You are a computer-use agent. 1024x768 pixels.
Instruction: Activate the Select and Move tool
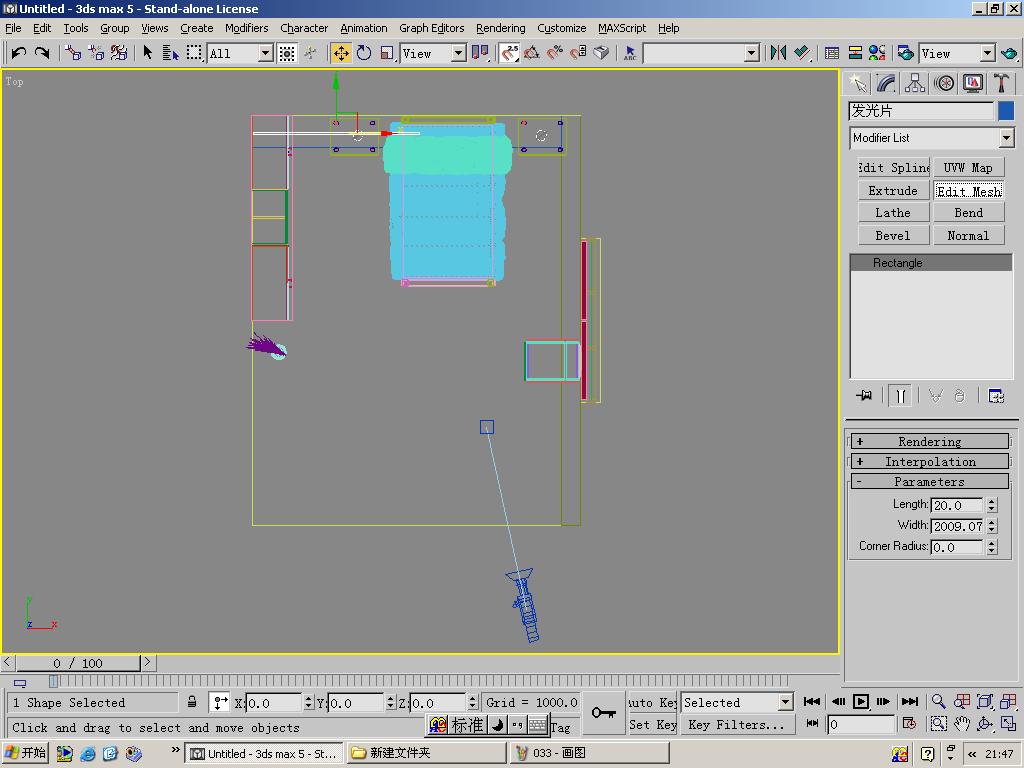click(341, 53)
